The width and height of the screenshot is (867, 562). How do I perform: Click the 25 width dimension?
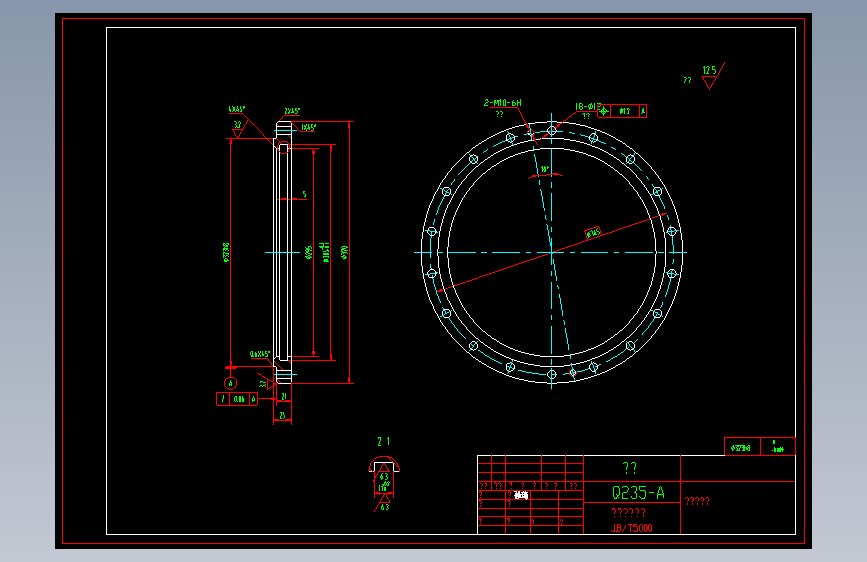coord(282,415)
